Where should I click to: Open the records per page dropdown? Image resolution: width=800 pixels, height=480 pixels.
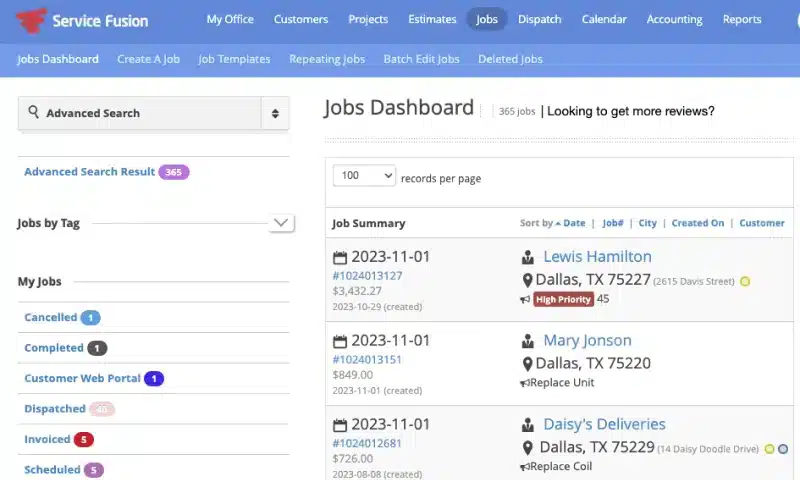[364, 176]
